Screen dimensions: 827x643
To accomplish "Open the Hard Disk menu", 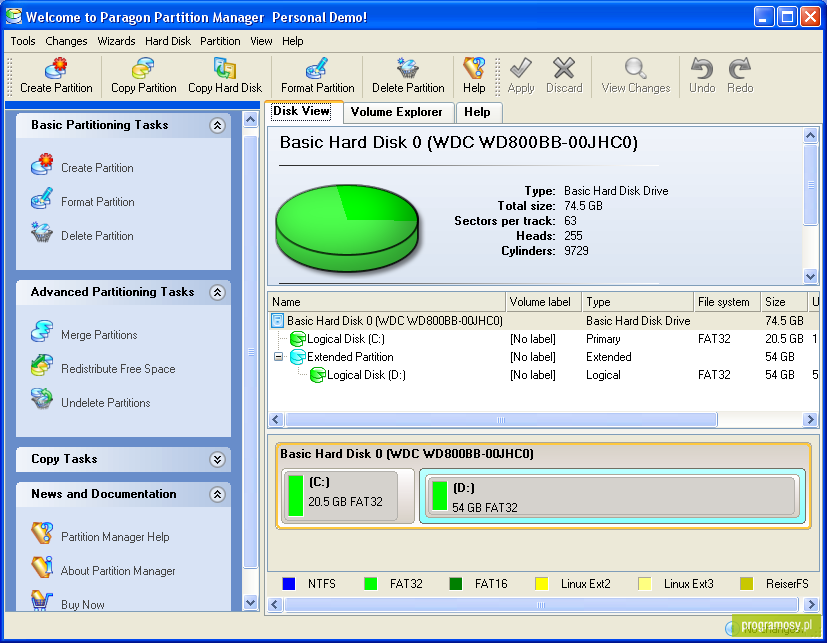I will pos(168,41).
